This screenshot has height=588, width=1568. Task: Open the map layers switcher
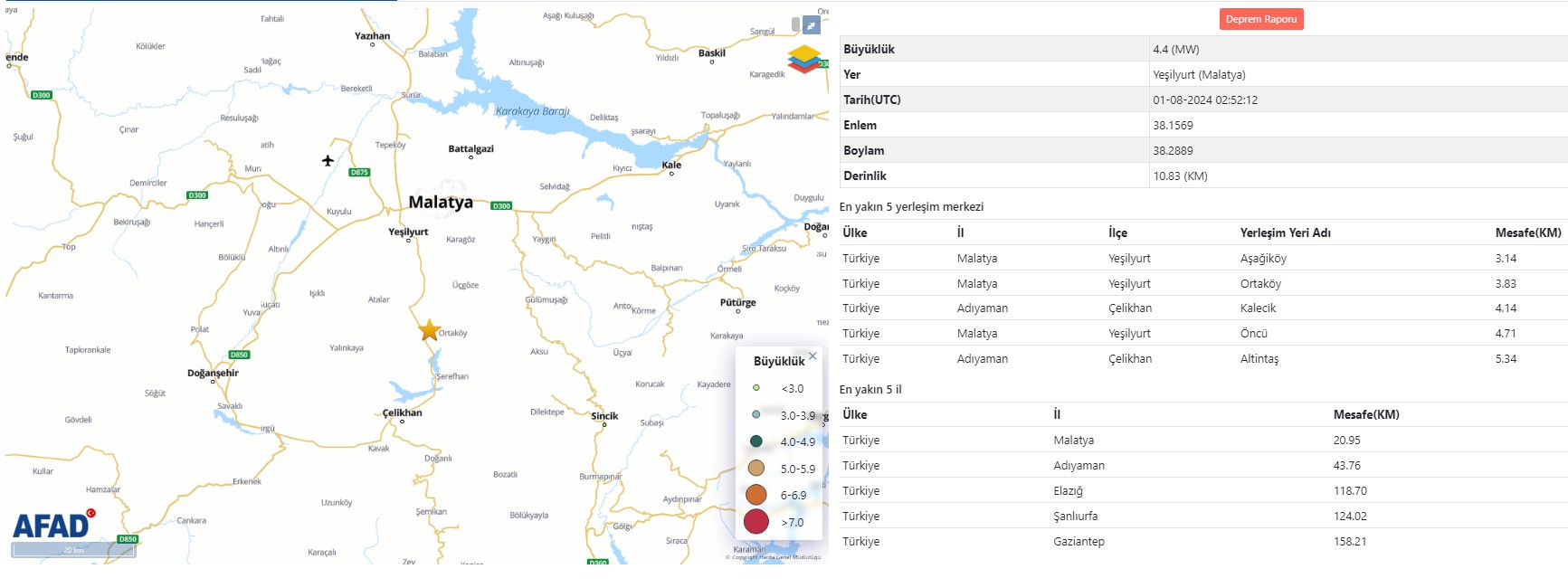[803, 59]
